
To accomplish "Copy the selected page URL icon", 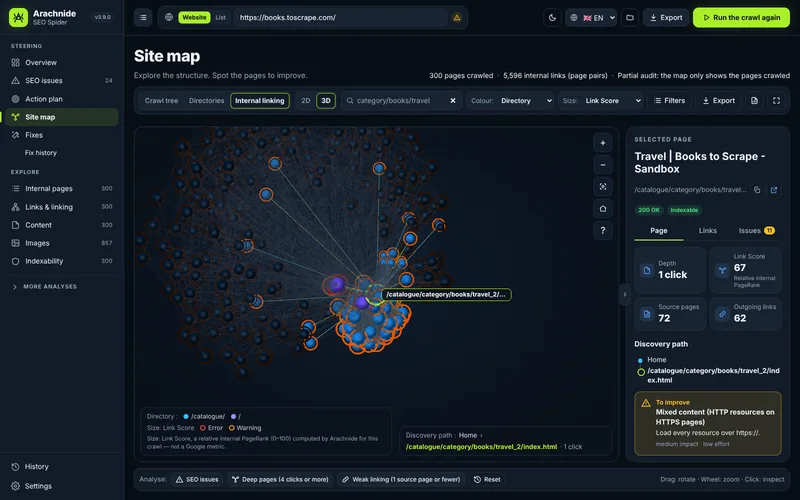I will (757, 190).
